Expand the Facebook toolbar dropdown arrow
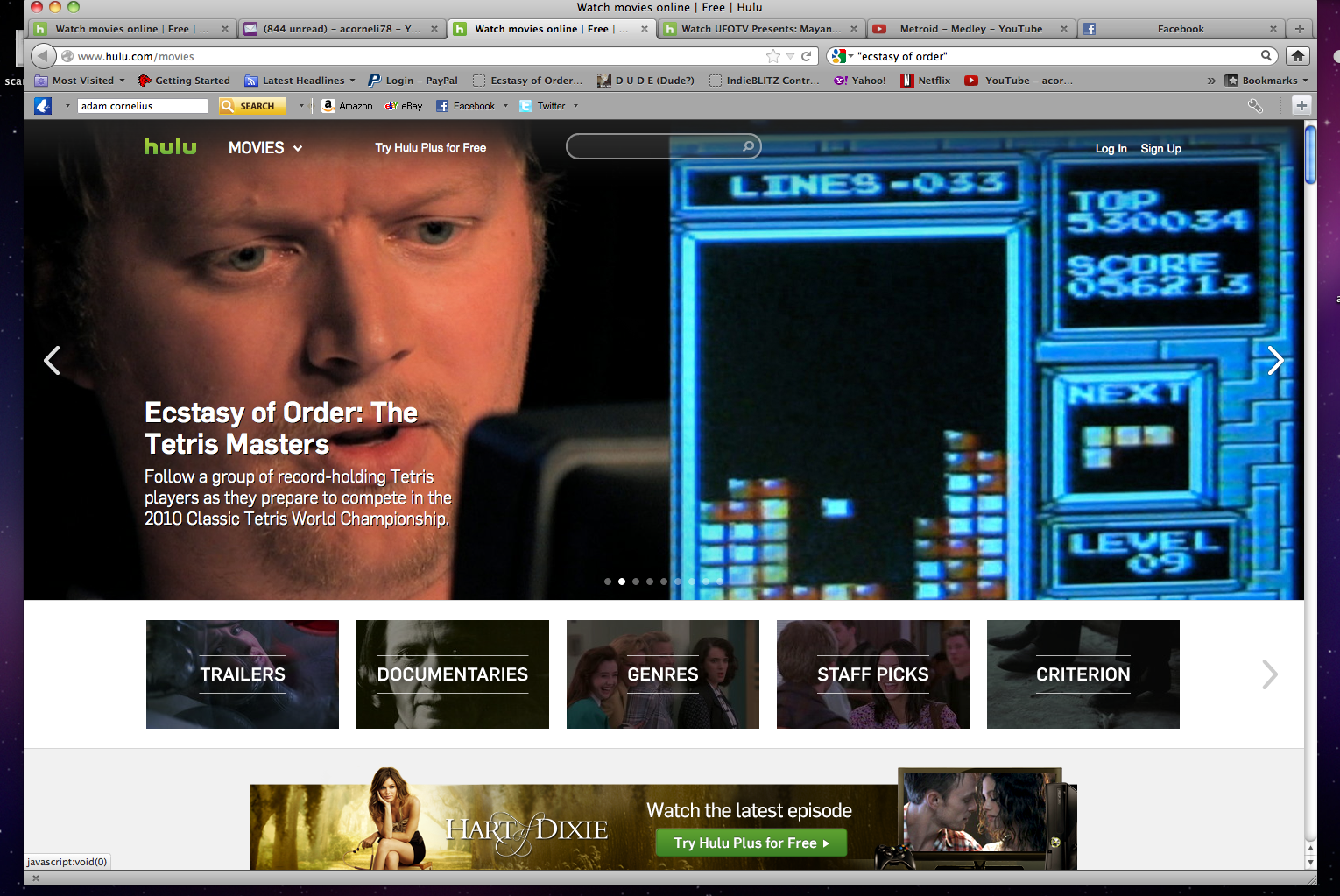This screenshot has height=896, width=1340. [505, 106]
